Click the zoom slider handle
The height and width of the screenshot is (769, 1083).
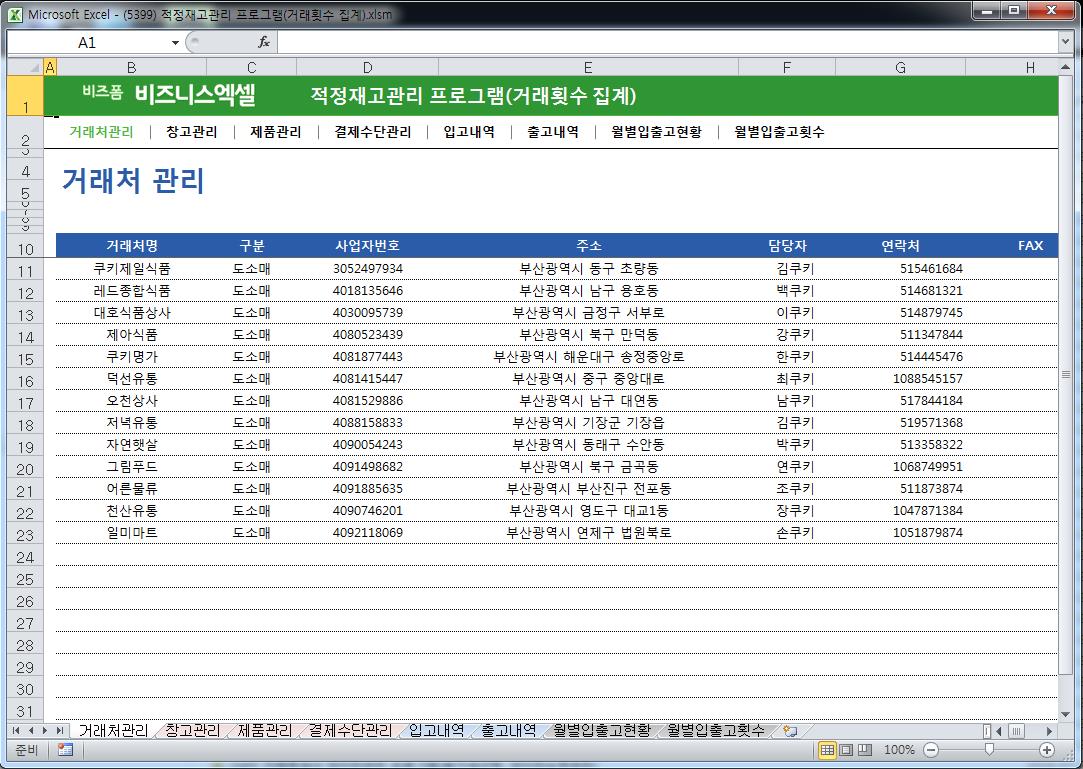click(x=989, y=750)
